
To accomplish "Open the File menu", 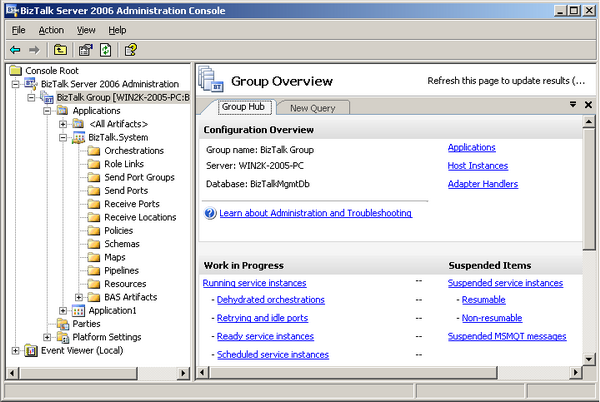I will click(x=18, y=30).
